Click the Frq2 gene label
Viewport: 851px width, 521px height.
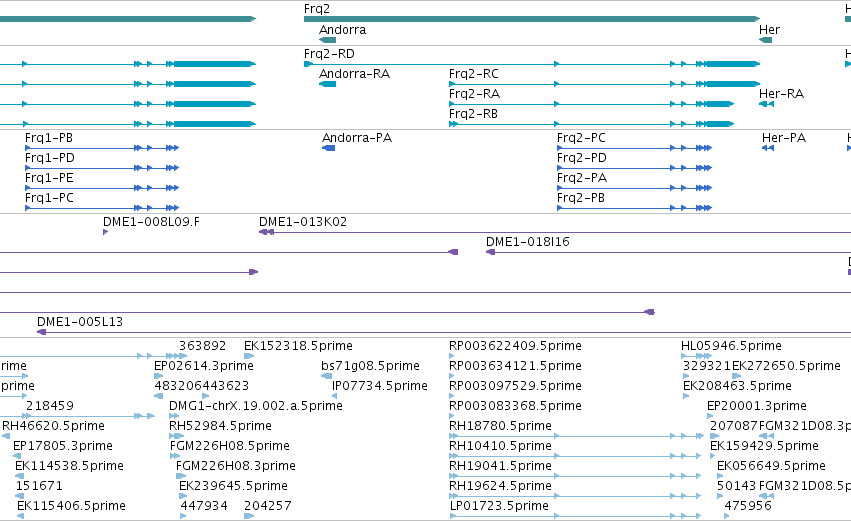tap(316, 9)
